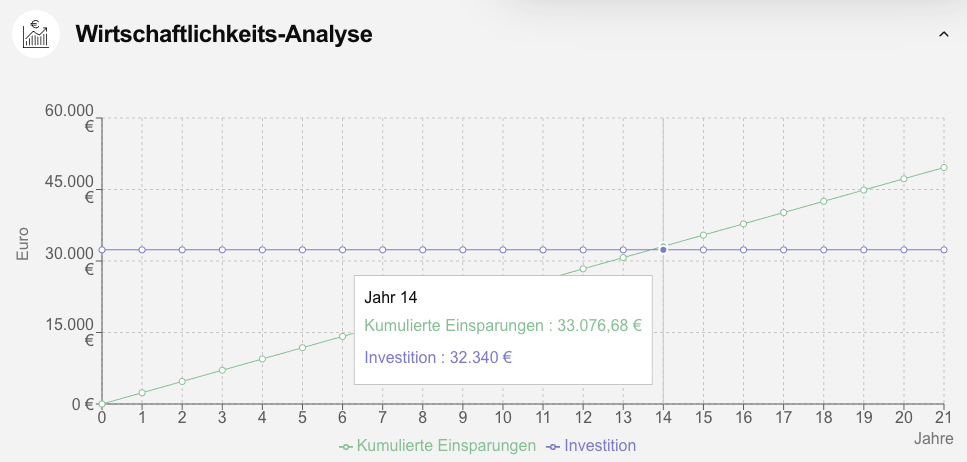This screenshot has width=967, height=462.
Task: Select the highlighted Investition point at year 14
Action: click(x=663, y=249)
